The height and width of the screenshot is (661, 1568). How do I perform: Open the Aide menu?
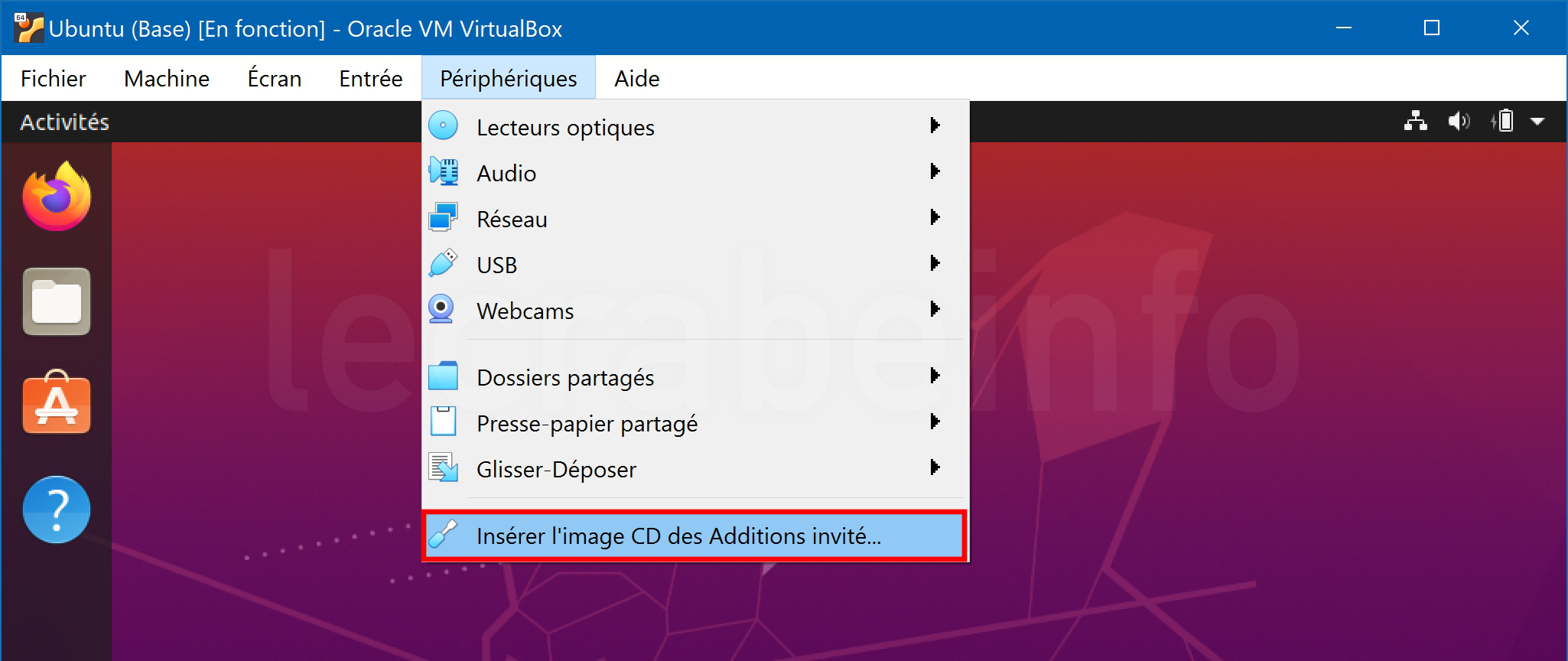(637, 78)
